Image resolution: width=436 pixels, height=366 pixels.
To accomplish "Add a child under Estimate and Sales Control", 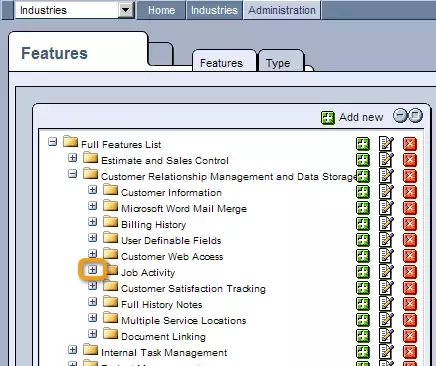I will [363, 160].
